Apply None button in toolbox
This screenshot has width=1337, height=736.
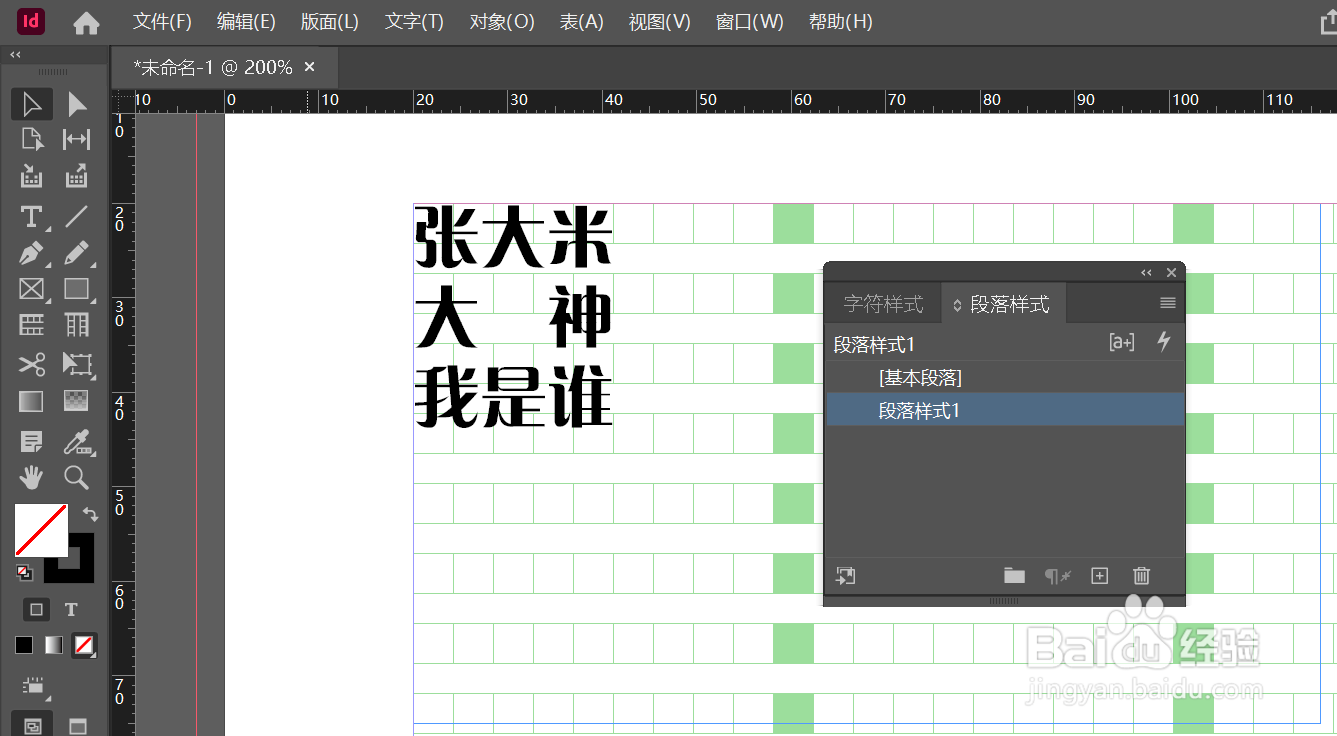84,645
